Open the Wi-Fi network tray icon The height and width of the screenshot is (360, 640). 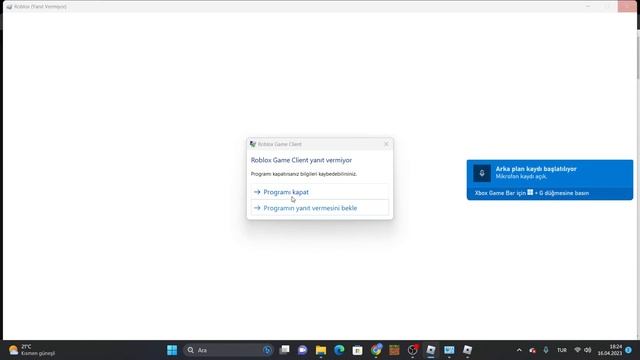click(x=577, y=350)
